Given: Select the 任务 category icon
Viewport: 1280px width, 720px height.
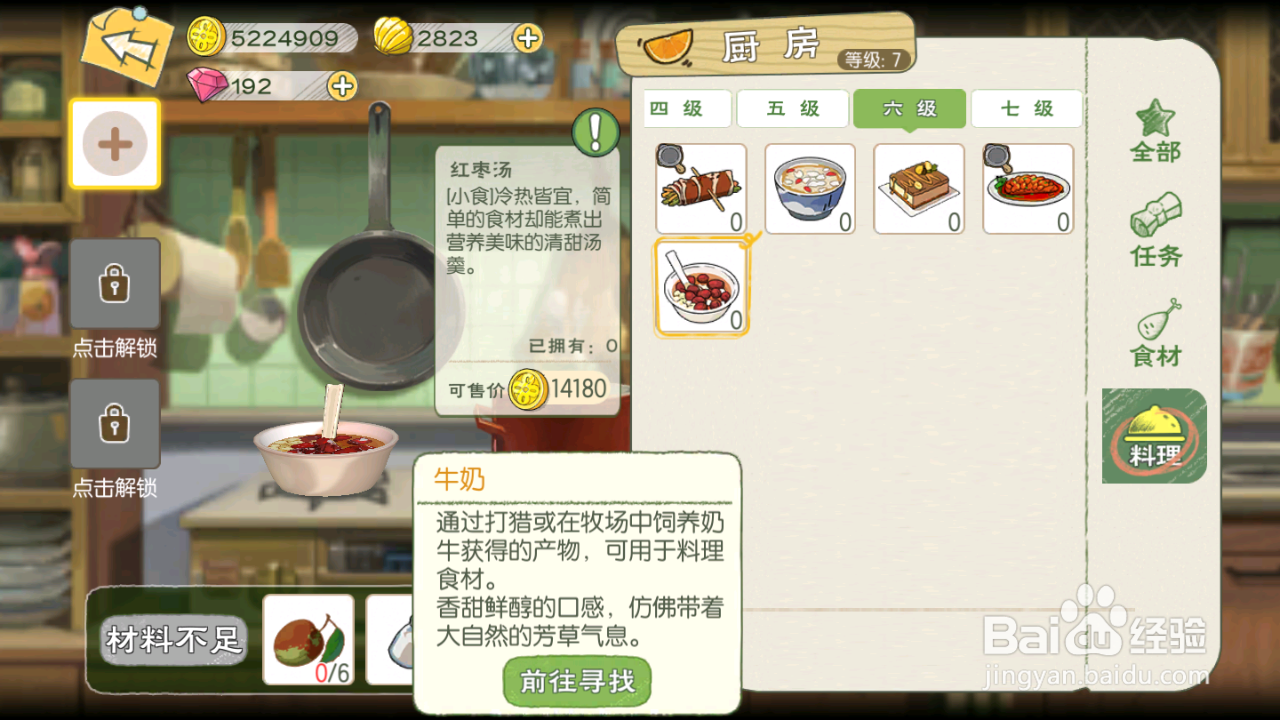Looking at the screenshot, I should (x=1156, y=230).
